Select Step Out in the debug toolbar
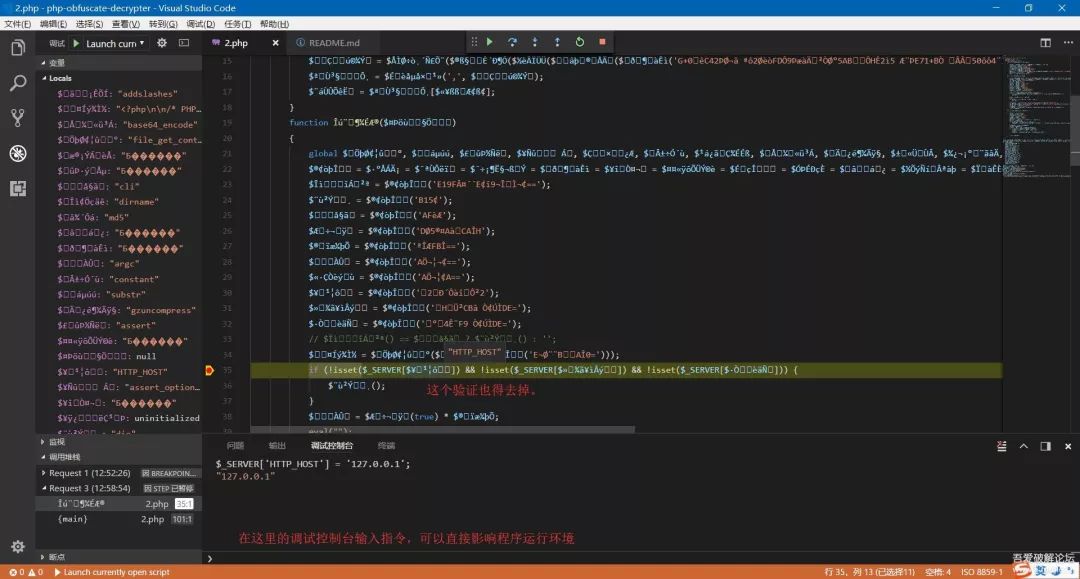 (x=557, y=42)
